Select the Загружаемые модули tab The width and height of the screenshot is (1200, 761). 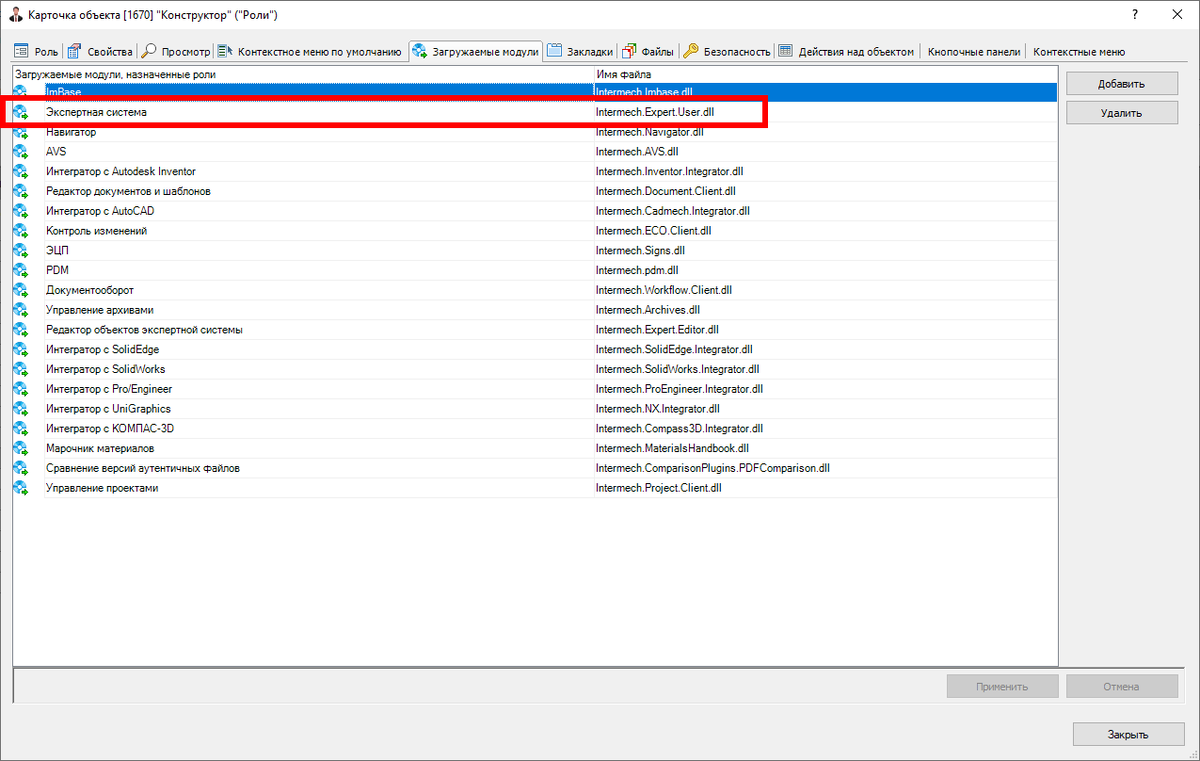[476, 50]
